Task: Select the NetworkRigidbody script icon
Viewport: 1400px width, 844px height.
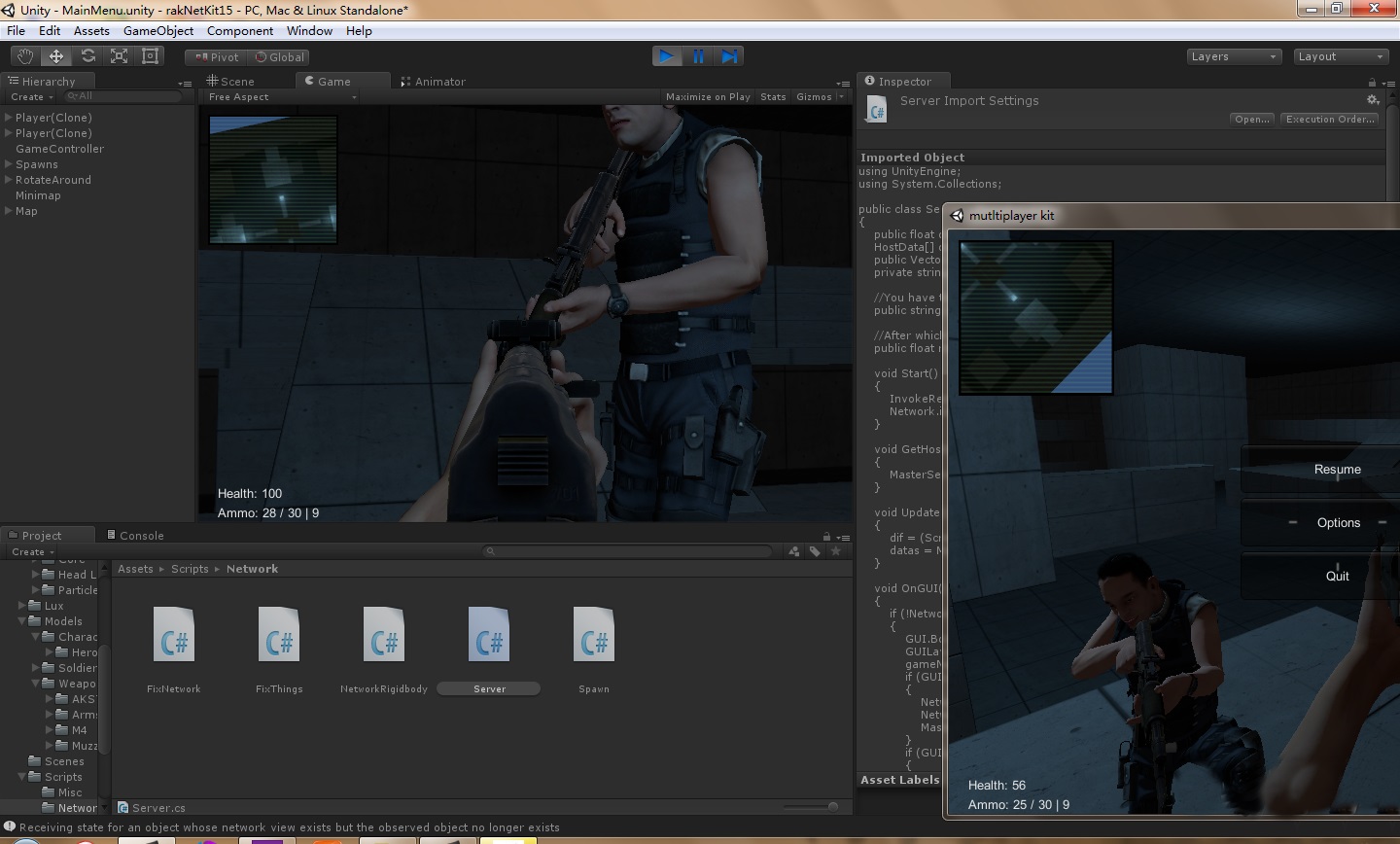Action: 384,634
